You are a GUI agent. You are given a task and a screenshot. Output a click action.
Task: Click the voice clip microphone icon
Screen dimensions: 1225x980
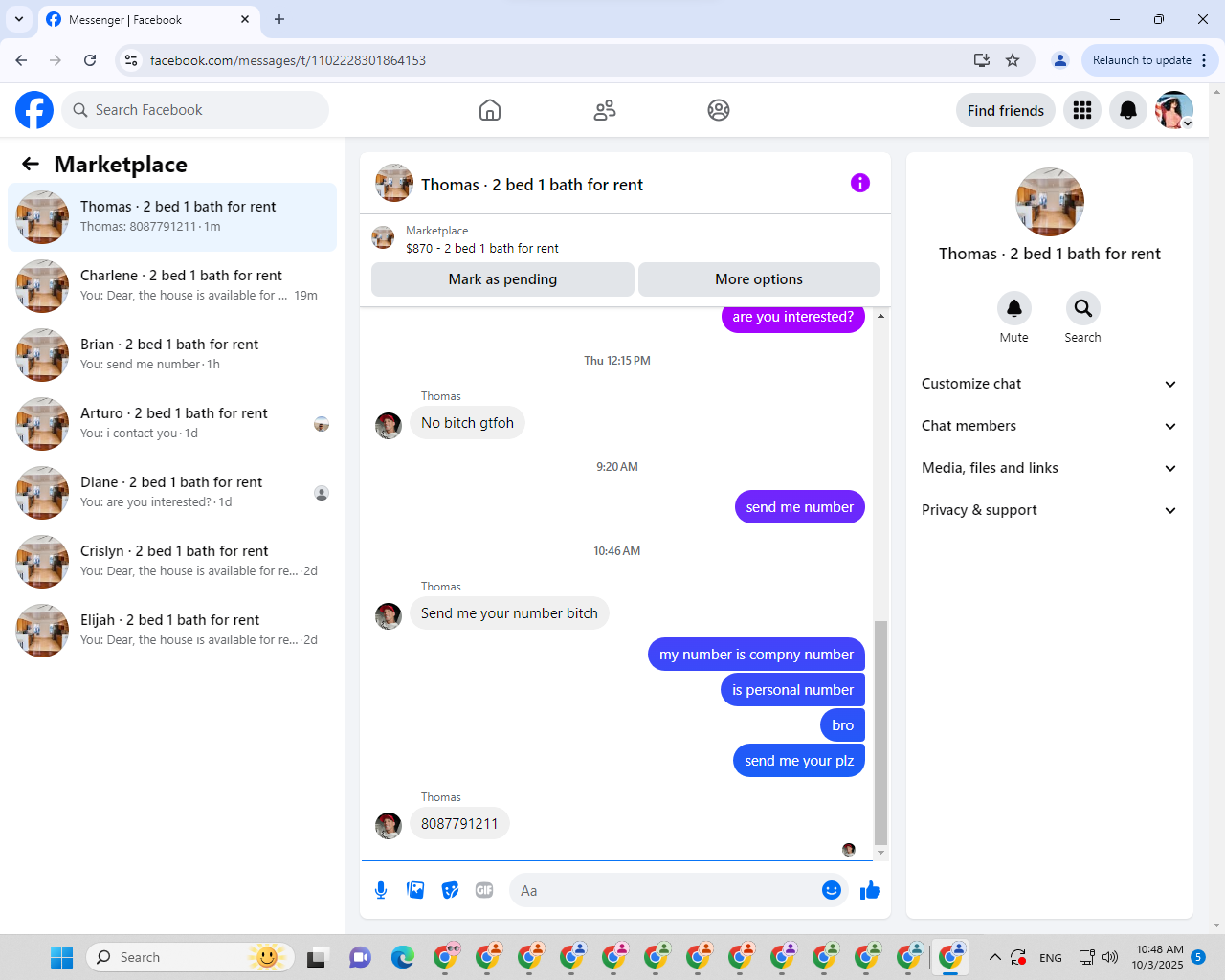(381, 891)
